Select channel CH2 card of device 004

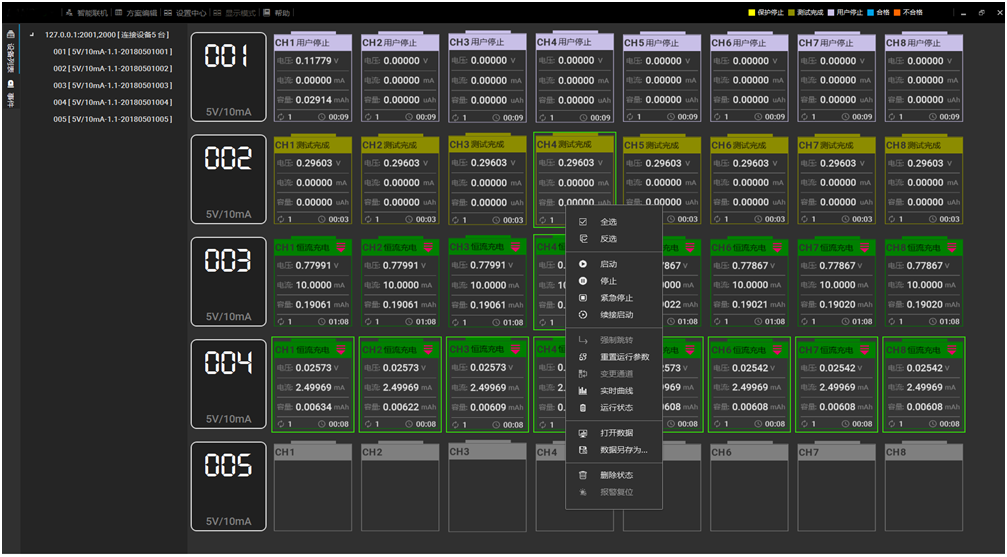pyautogui.click(x=400, y=385)
